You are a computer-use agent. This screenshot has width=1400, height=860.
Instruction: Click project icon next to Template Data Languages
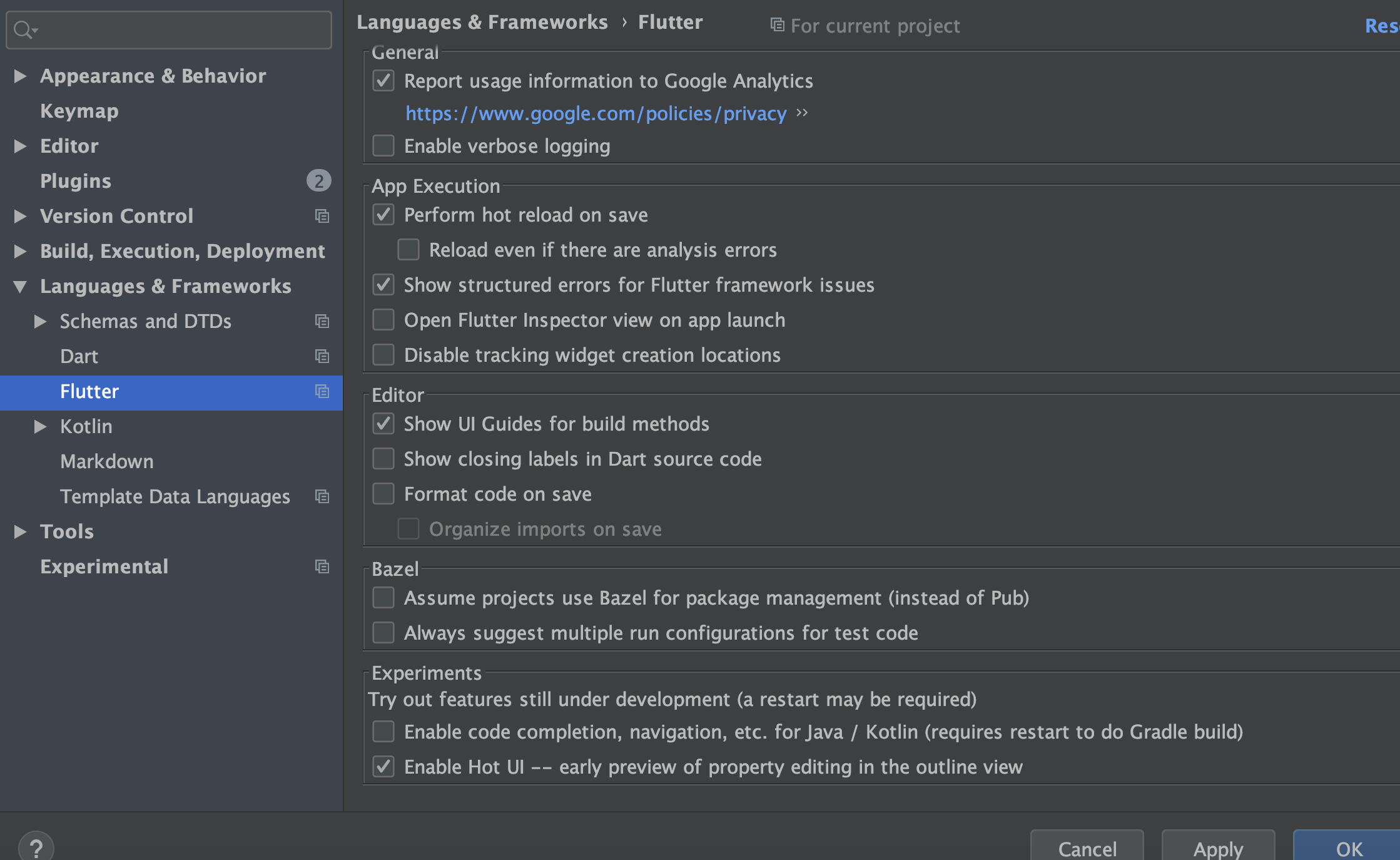click(x=322, y=496)
